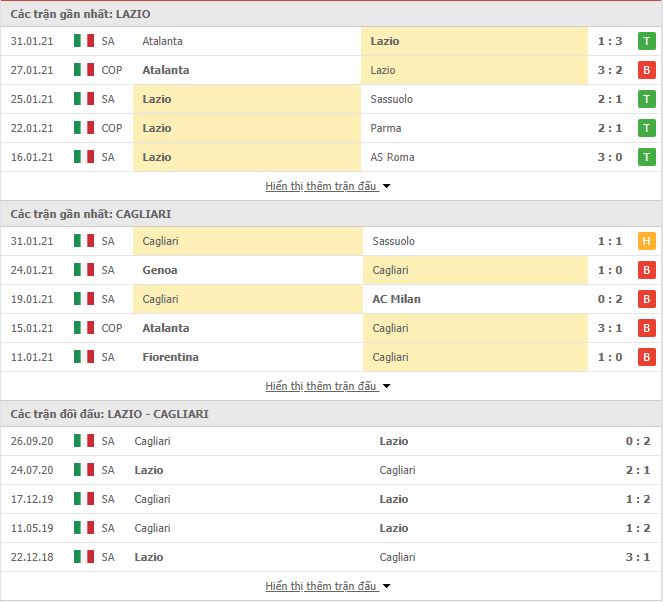Click the green T badge for Atalanta–Lazio 1:3
This screenshot has height=602, width=663.
(x=646, y=41)
